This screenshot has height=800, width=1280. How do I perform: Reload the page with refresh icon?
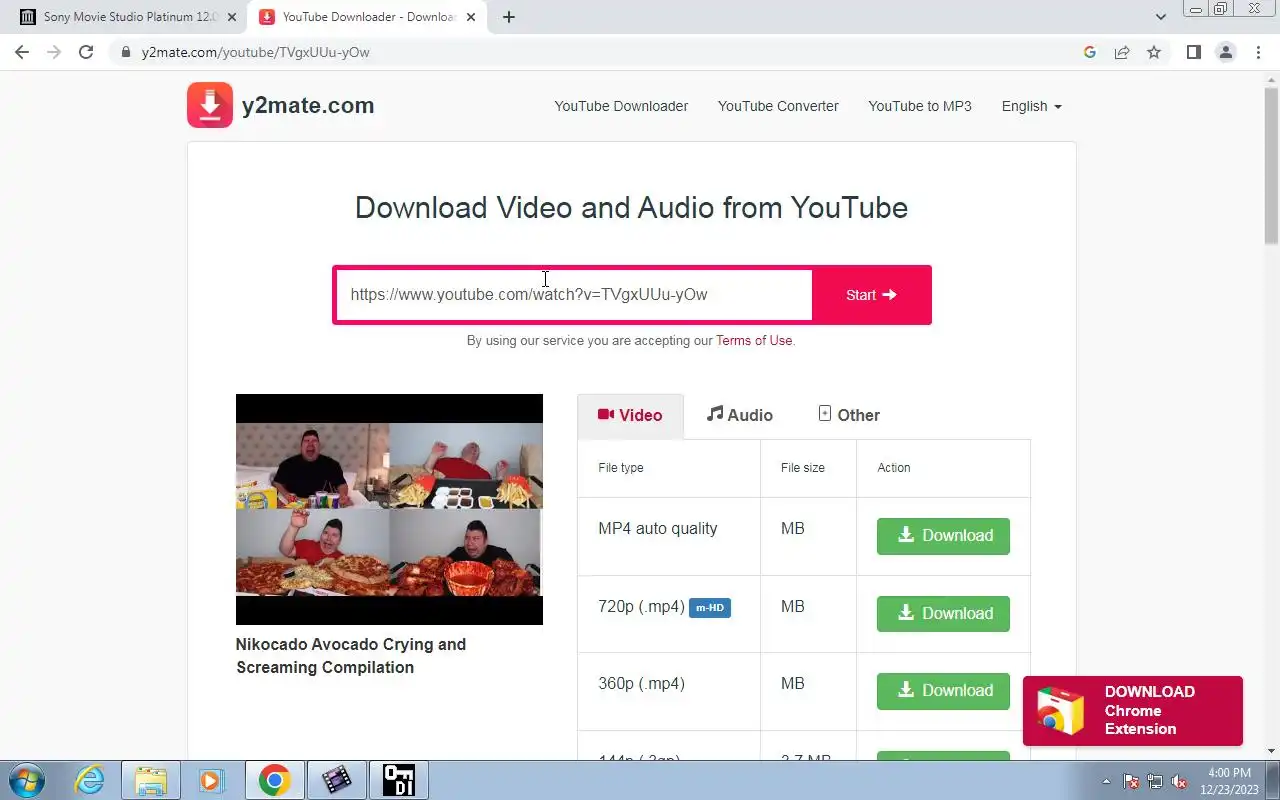86,52
